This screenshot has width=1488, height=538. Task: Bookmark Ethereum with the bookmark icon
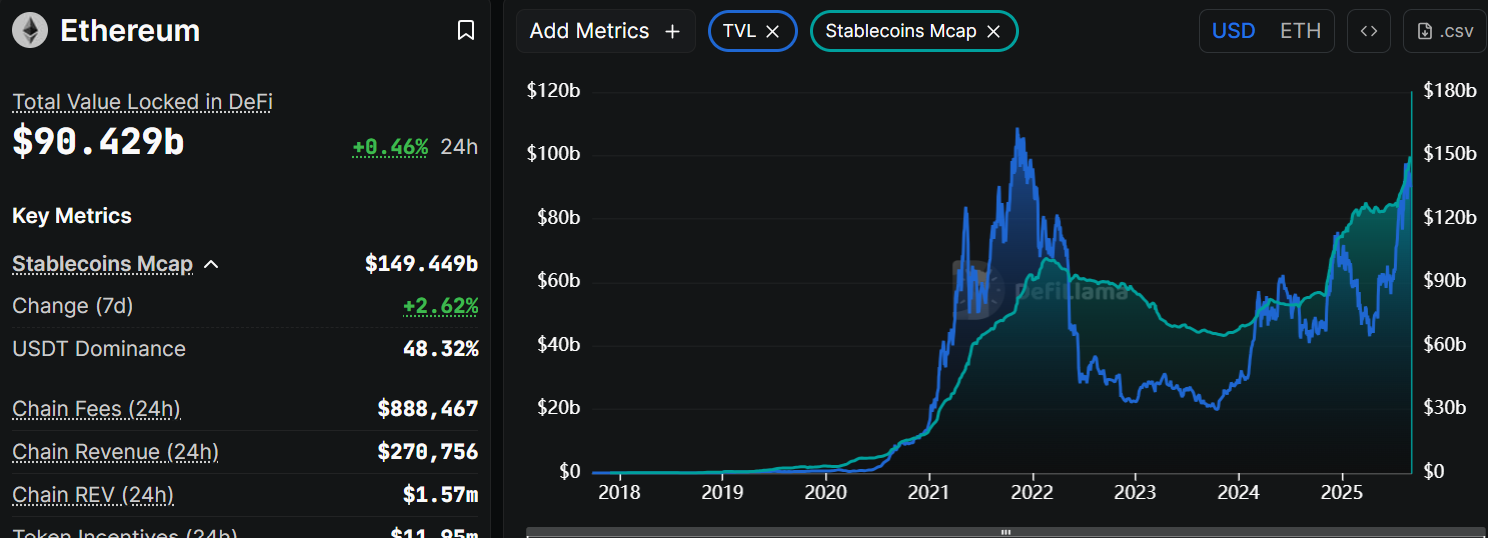tap(466, 31)
